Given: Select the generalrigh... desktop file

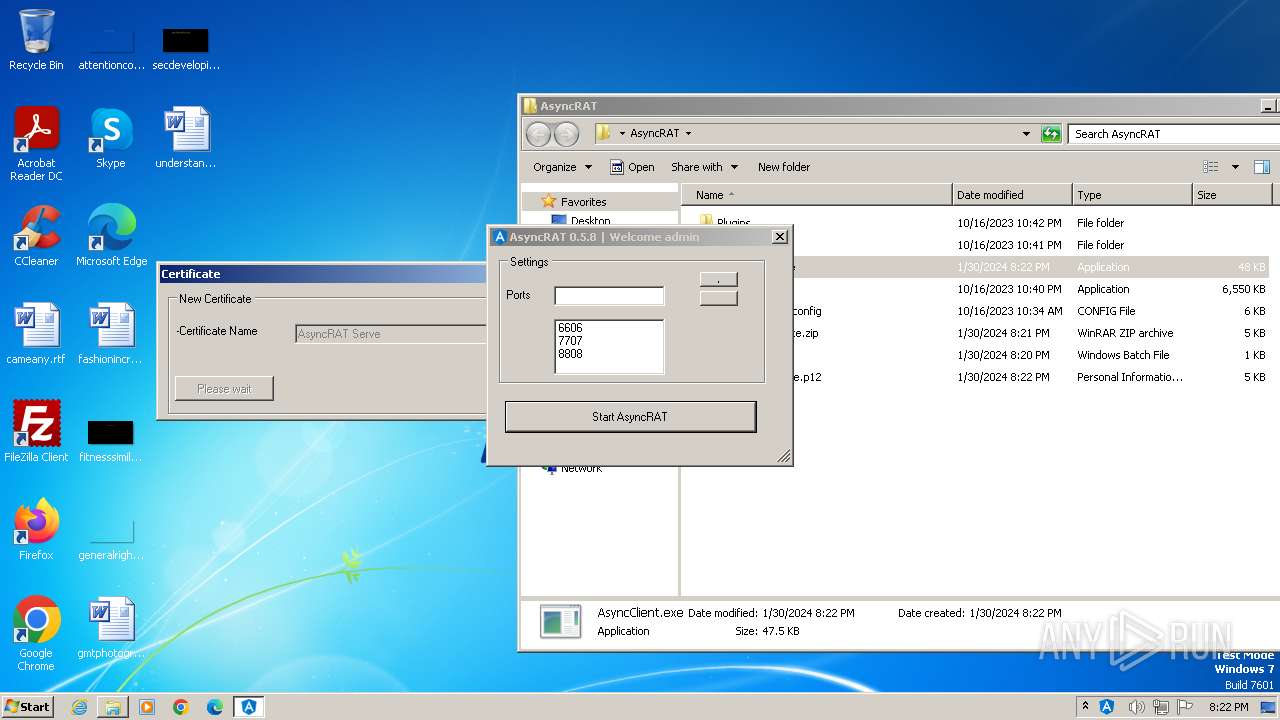Looking at the screenshot, I should point(111,538).
